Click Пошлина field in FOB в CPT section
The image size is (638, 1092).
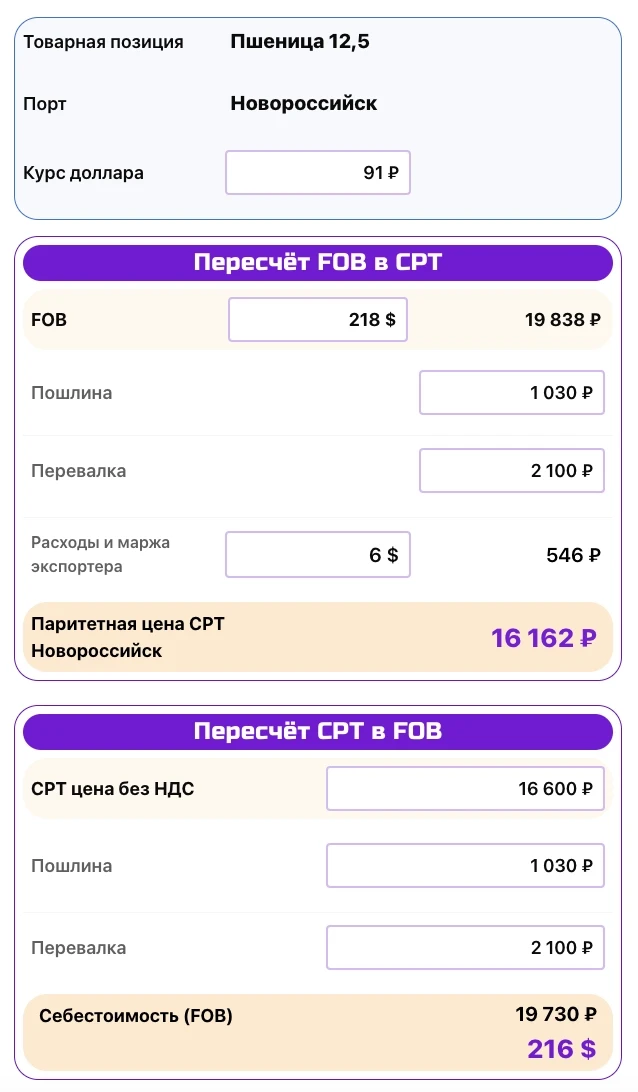511,393
